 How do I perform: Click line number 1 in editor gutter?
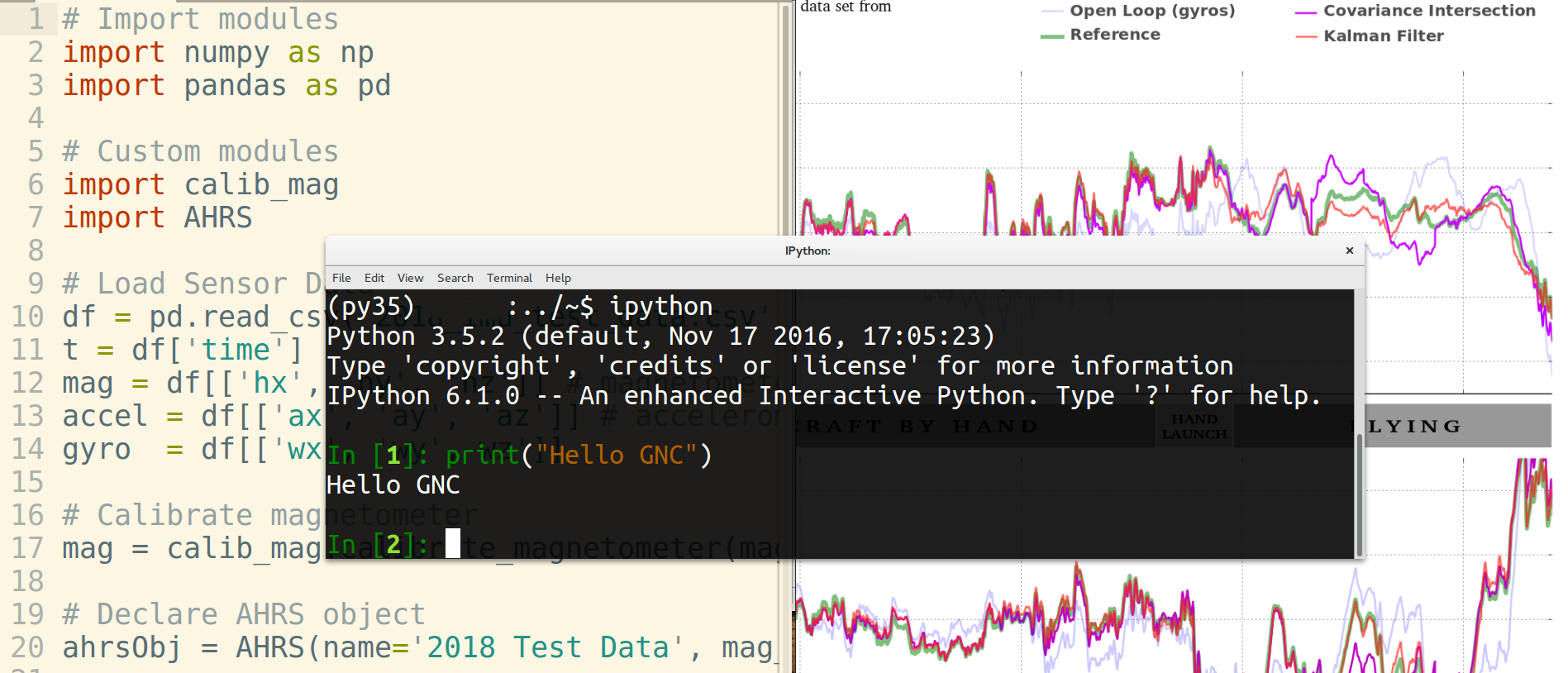click(36, 18)
